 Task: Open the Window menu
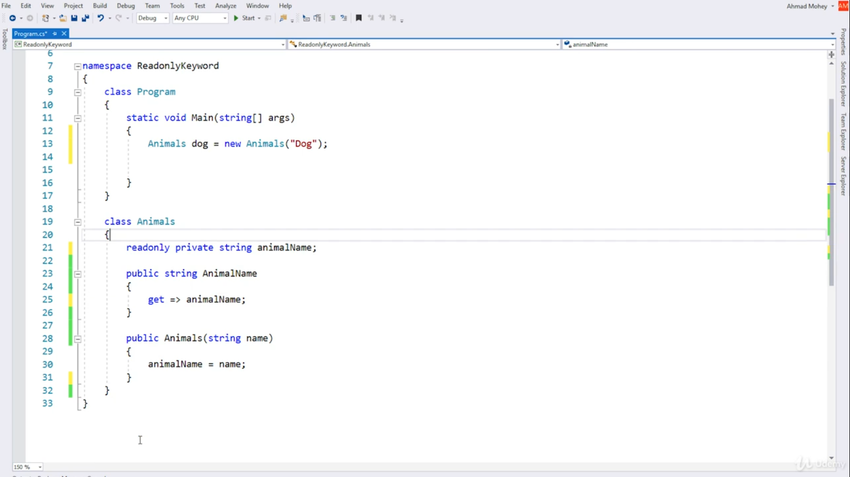[257, 5]
